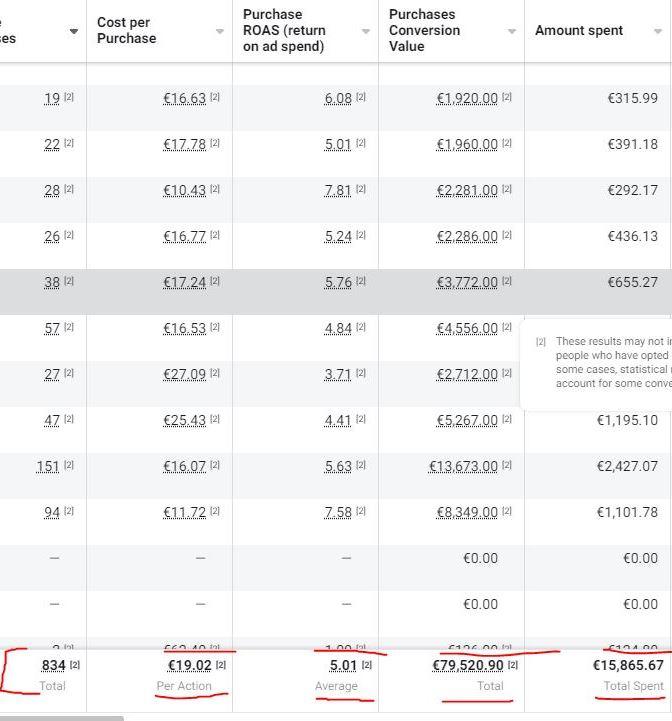Image resolution: width=672 pixels, height=721 pixels.
Task: Select the highlighted row with €655.27 spent
Action: coord(336,292)
